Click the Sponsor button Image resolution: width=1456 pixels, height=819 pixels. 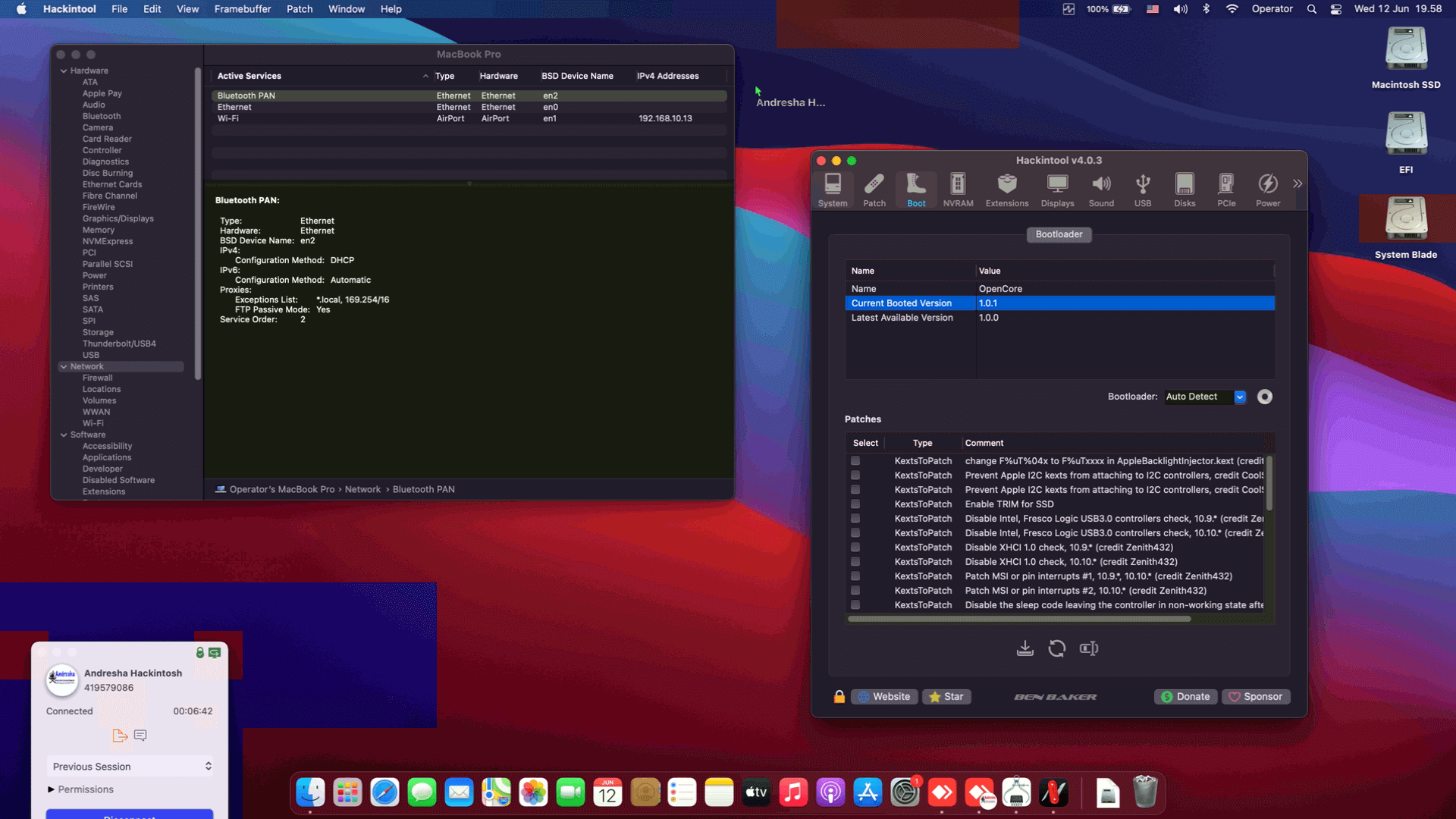click(x=1255, y=696)
